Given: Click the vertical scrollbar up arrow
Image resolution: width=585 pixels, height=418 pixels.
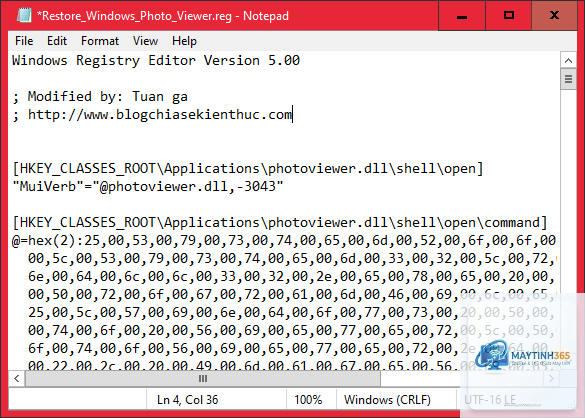Looking at the screenshot, I should (x=568, y=60).
